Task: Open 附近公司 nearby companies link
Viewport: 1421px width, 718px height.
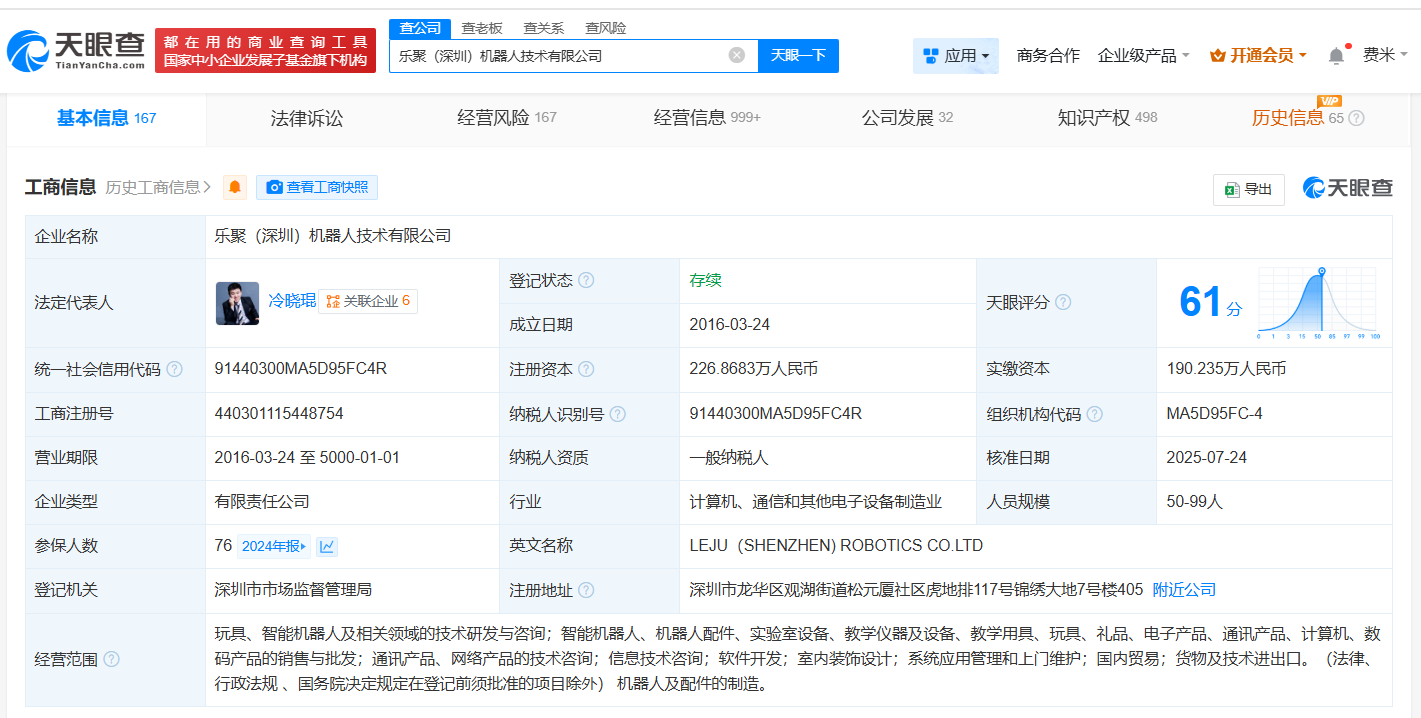Action: pos(1184,590)
